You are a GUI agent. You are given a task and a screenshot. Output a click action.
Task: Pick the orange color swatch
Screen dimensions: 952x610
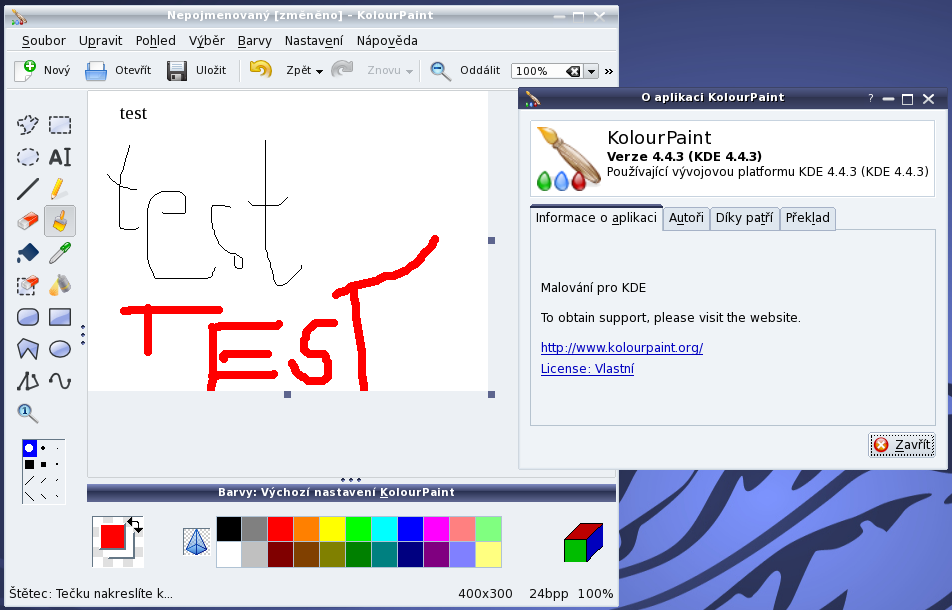[x=307, y=529]
